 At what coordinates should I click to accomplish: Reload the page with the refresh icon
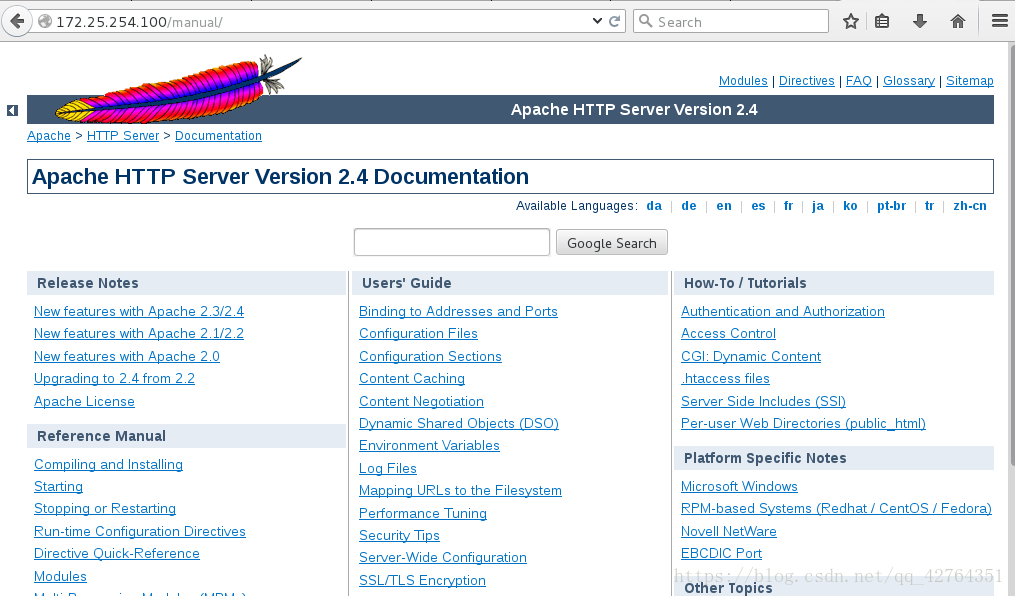615,21
